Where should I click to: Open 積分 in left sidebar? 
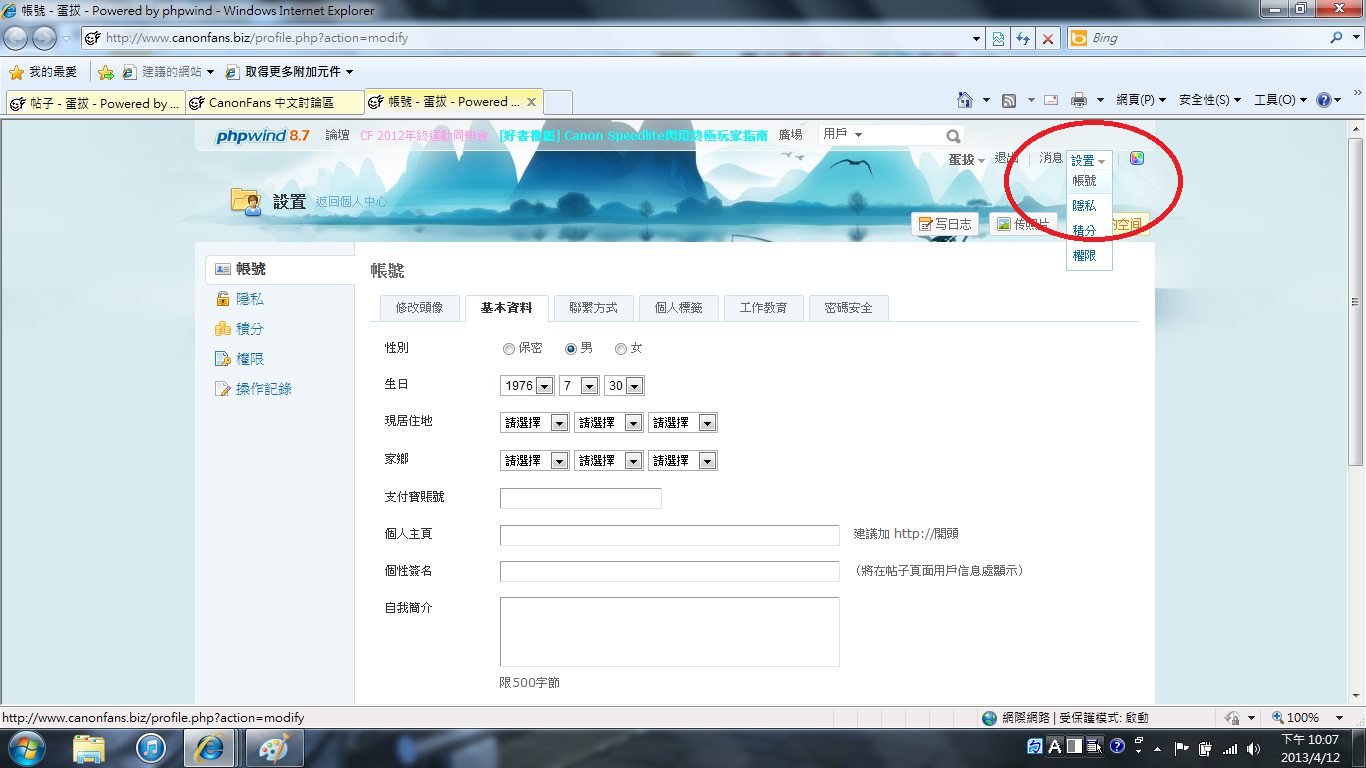tap(250, 329)
